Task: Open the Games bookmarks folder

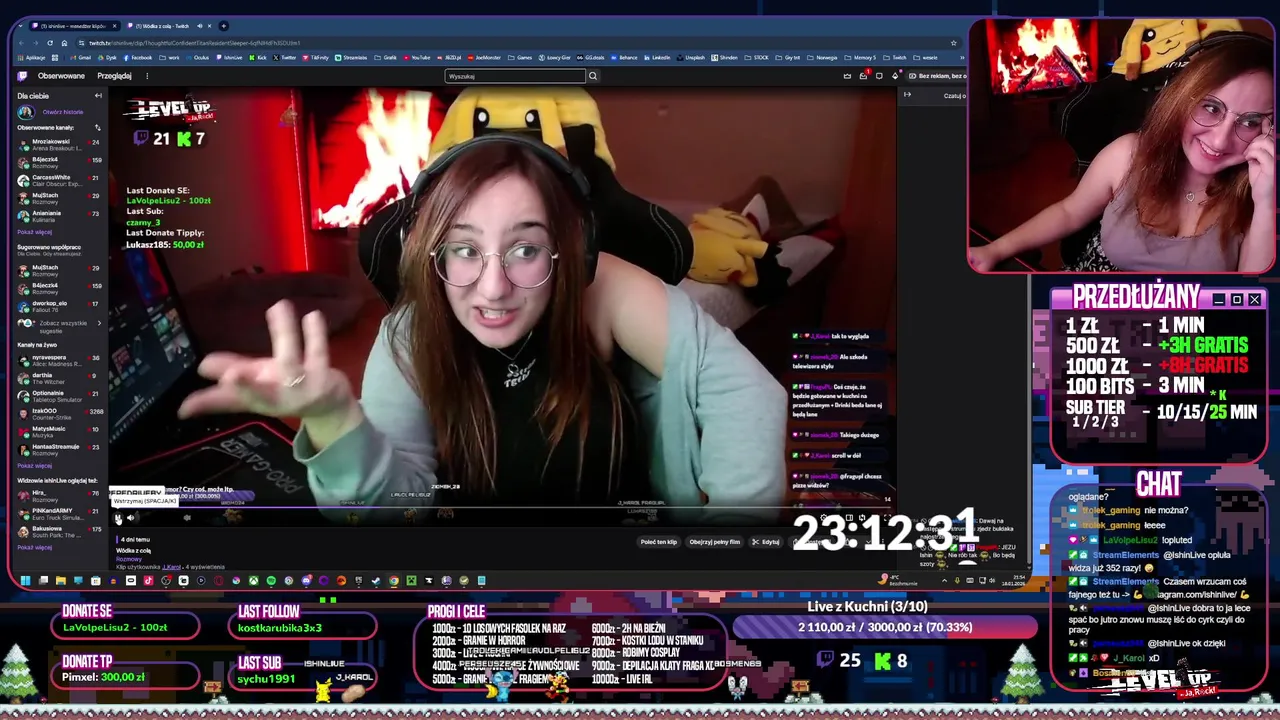Action: point(520,58)
